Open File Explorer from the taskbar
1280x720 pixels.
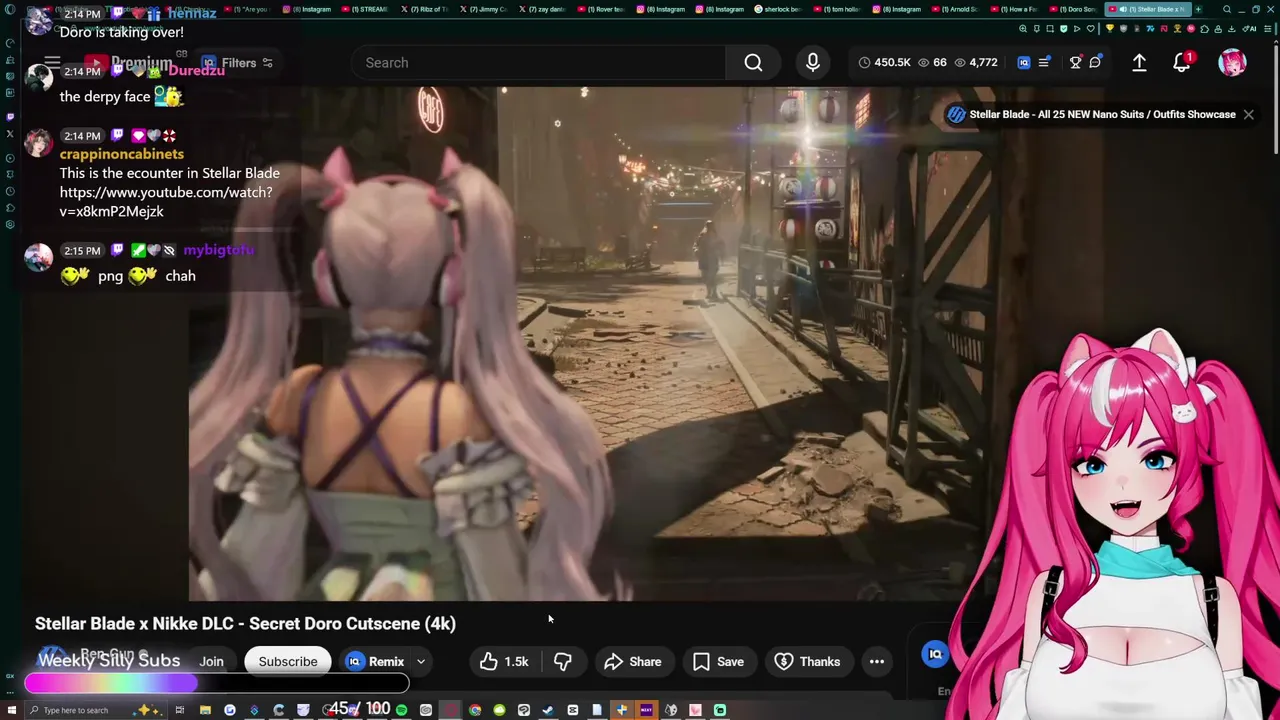coord(205,710)
